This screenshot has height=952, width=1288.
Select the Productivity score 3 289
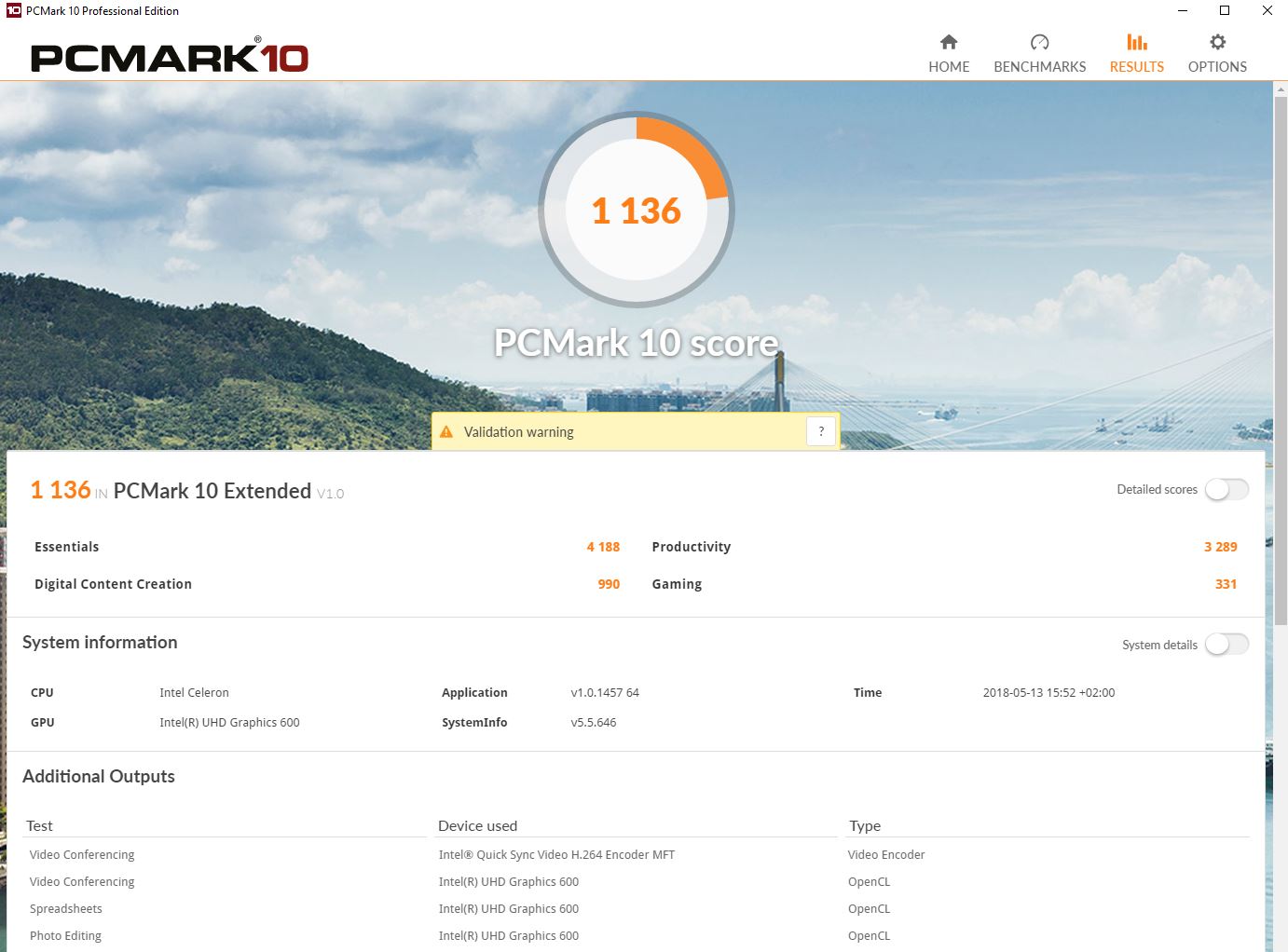point(1220,547)
